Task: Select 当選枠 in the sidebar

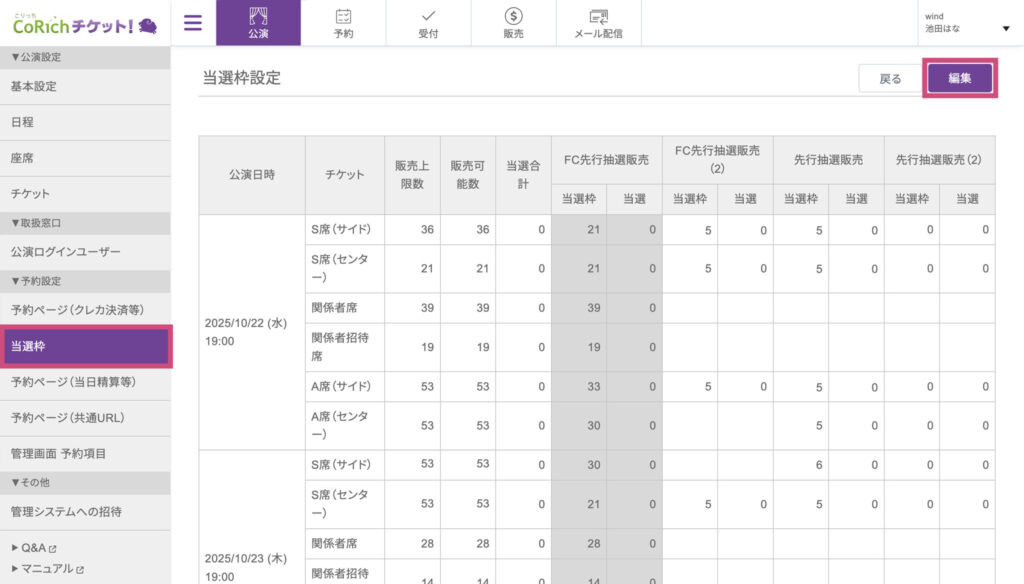Action: click(x=85, y=346)
